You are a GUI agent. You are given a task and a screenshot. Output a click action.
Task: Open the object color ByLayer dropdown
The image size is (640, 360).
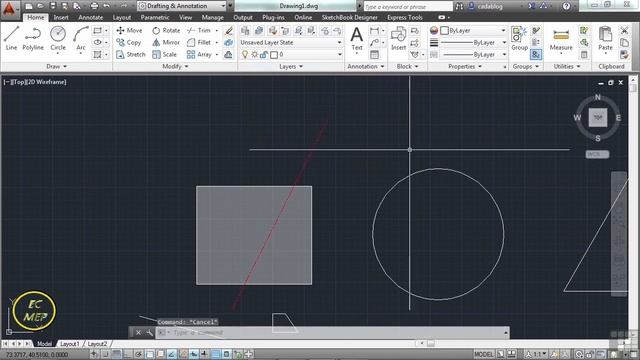473,30
